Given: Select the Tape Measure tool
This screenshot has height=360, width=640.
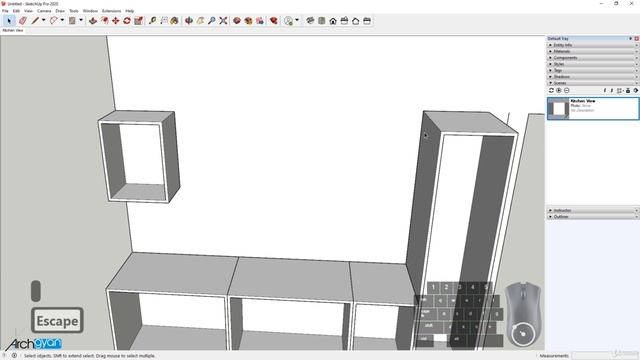Looking at the screenshot, I should [x=152, y=20].
